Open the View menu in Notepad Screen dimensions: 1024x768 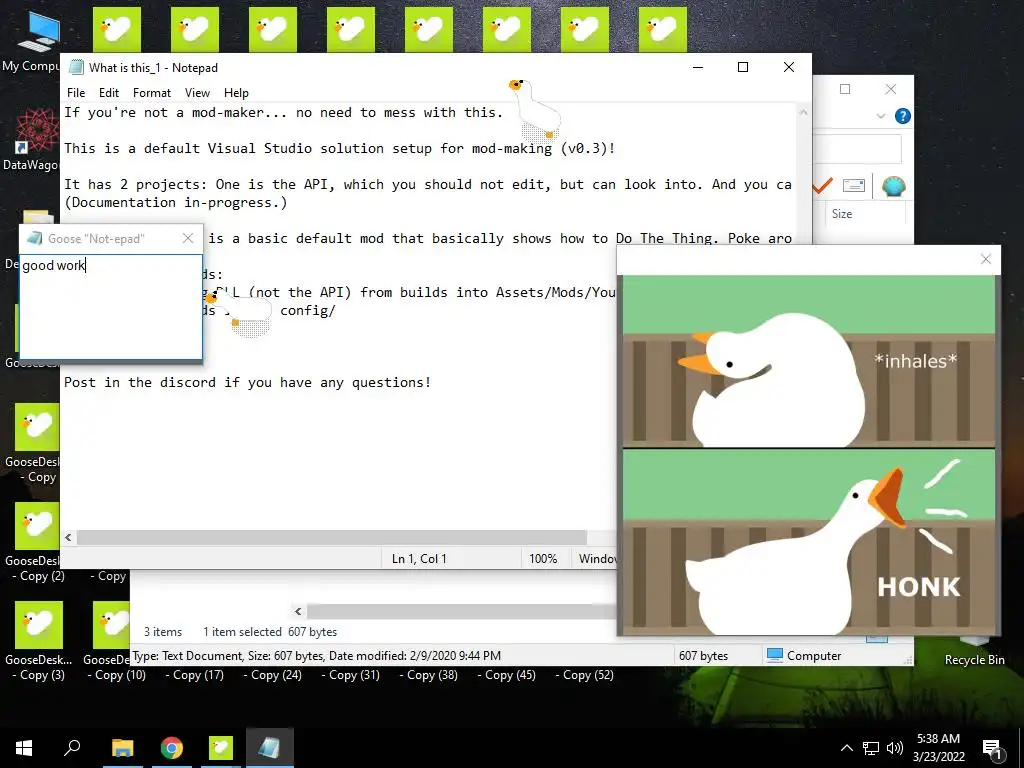point(197,93)
